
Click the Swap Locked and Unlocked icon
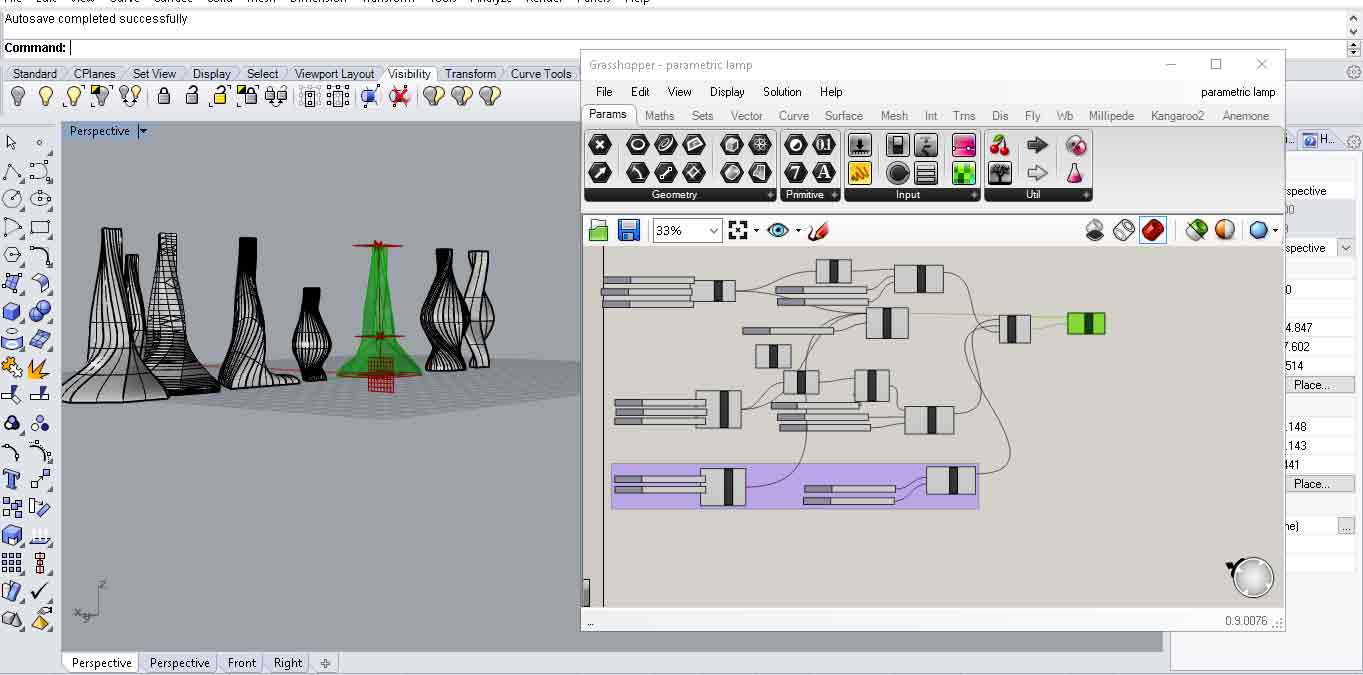[276, 96]
